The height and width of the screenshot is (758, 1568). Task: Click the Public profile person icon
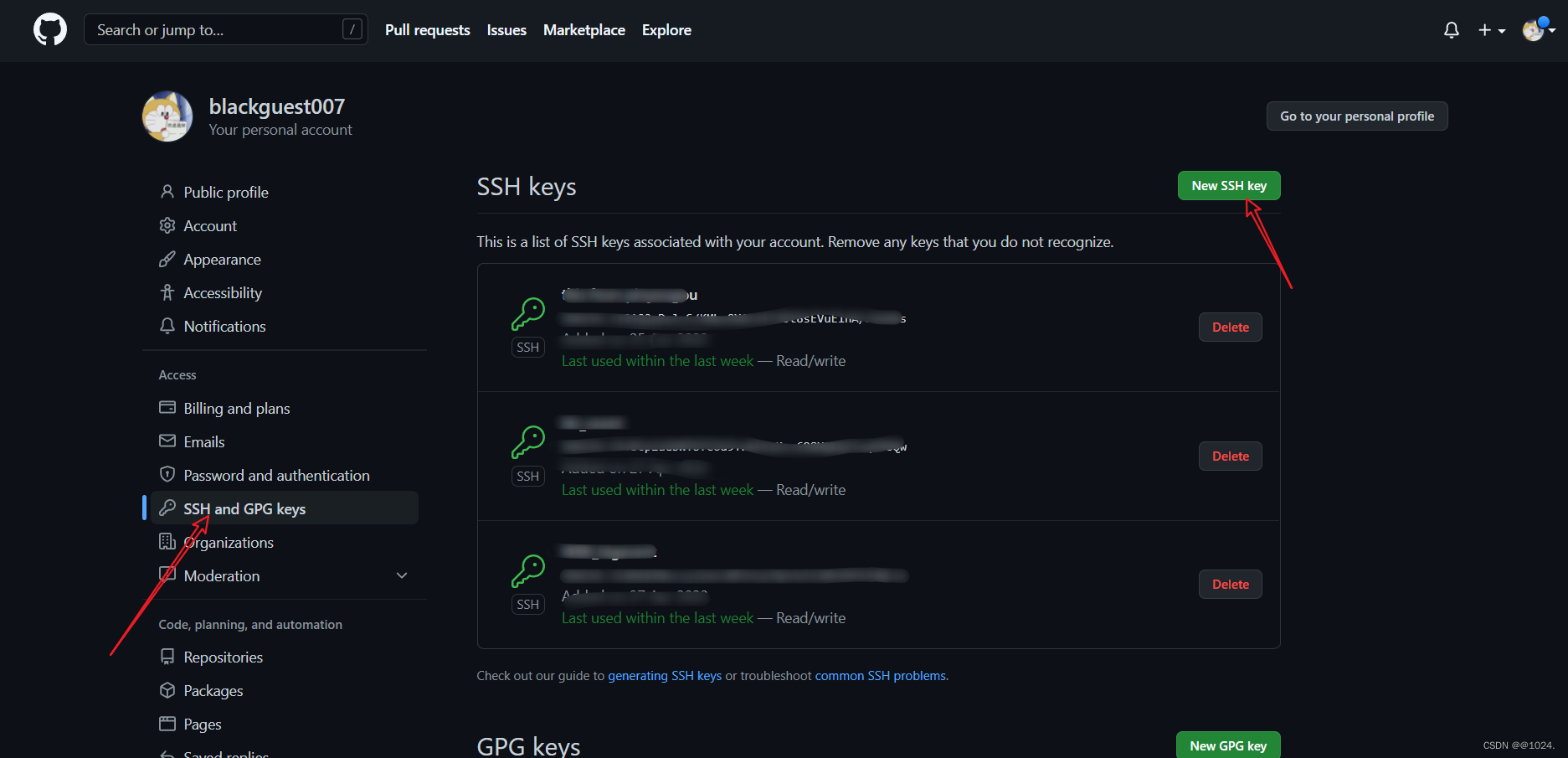coord(167,192)
